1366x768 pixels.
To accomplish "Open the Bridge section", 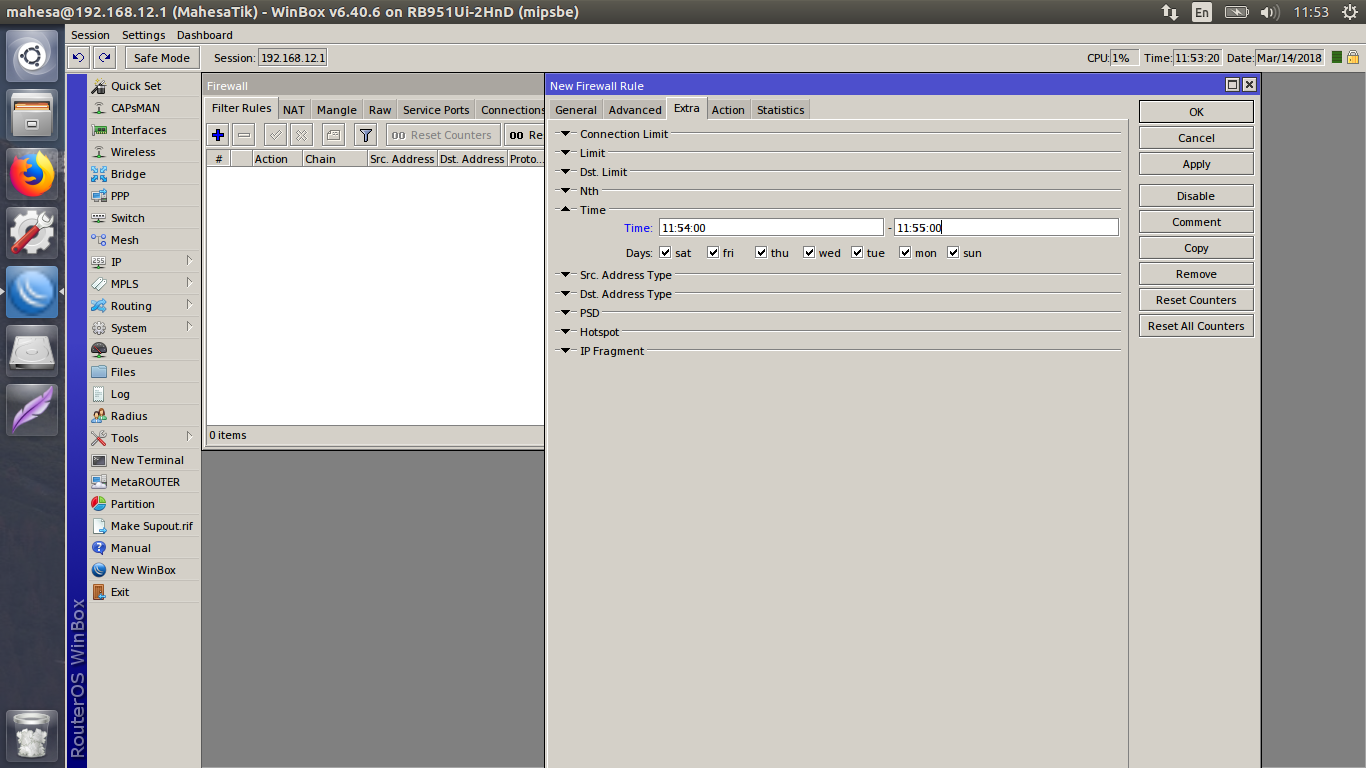I will (128, 174).
